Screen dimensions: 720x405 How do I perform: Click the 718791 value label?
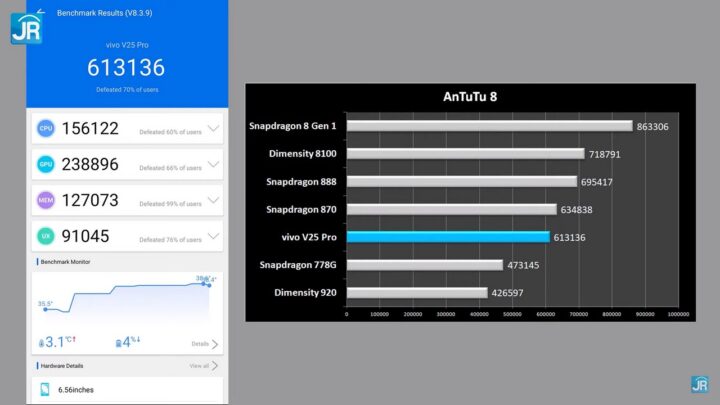tap(604, 154)
